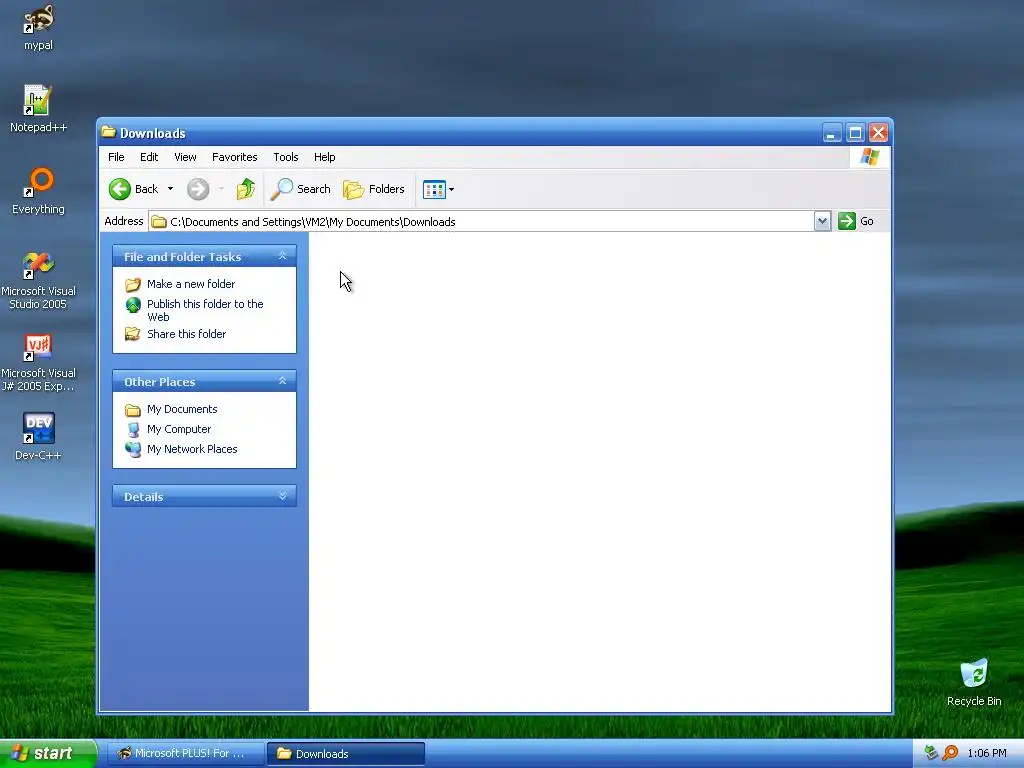This screenshot has width=1024, height=768.
Task: Open the File menu
Action: click(116, 157)
